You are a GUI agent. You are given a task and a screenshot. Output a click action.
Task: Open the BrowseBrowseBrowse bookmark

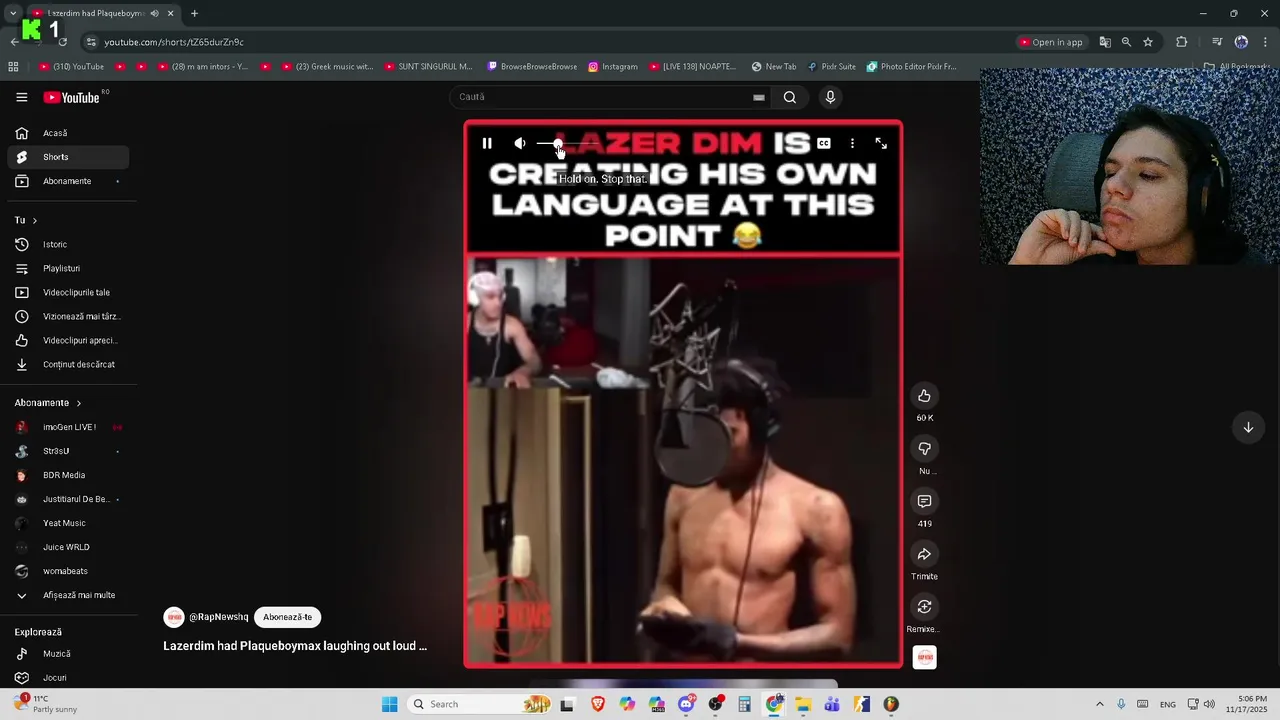click(x=532, y=67)
